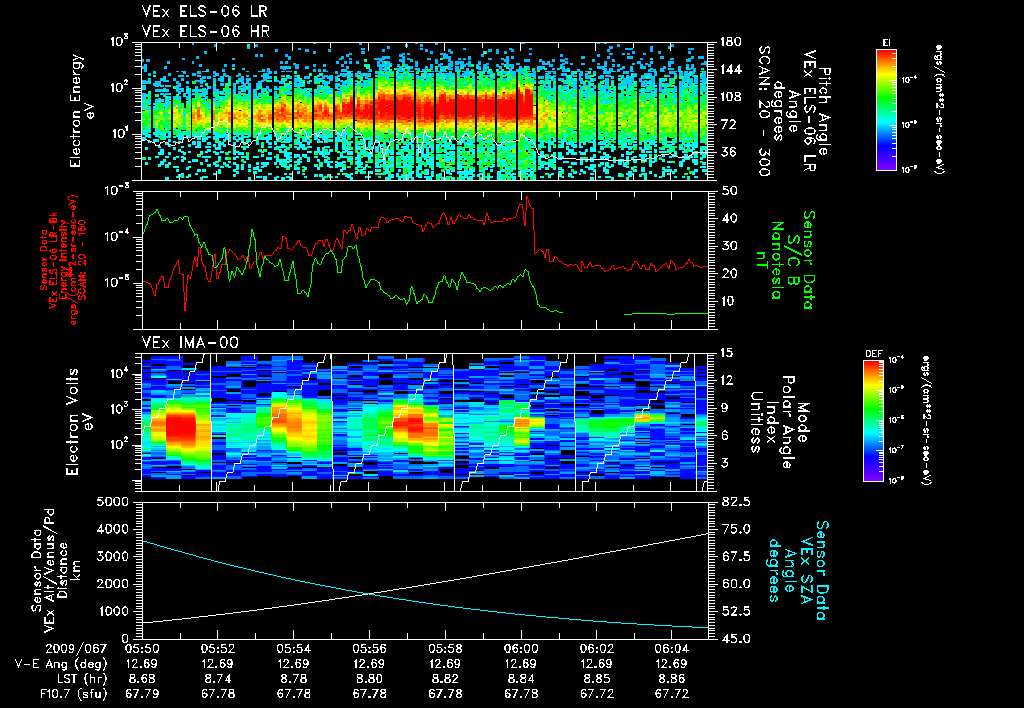Screen dimensions: 1024x708
Task: Click the LST value 8.82
Action: pos(445,679)
